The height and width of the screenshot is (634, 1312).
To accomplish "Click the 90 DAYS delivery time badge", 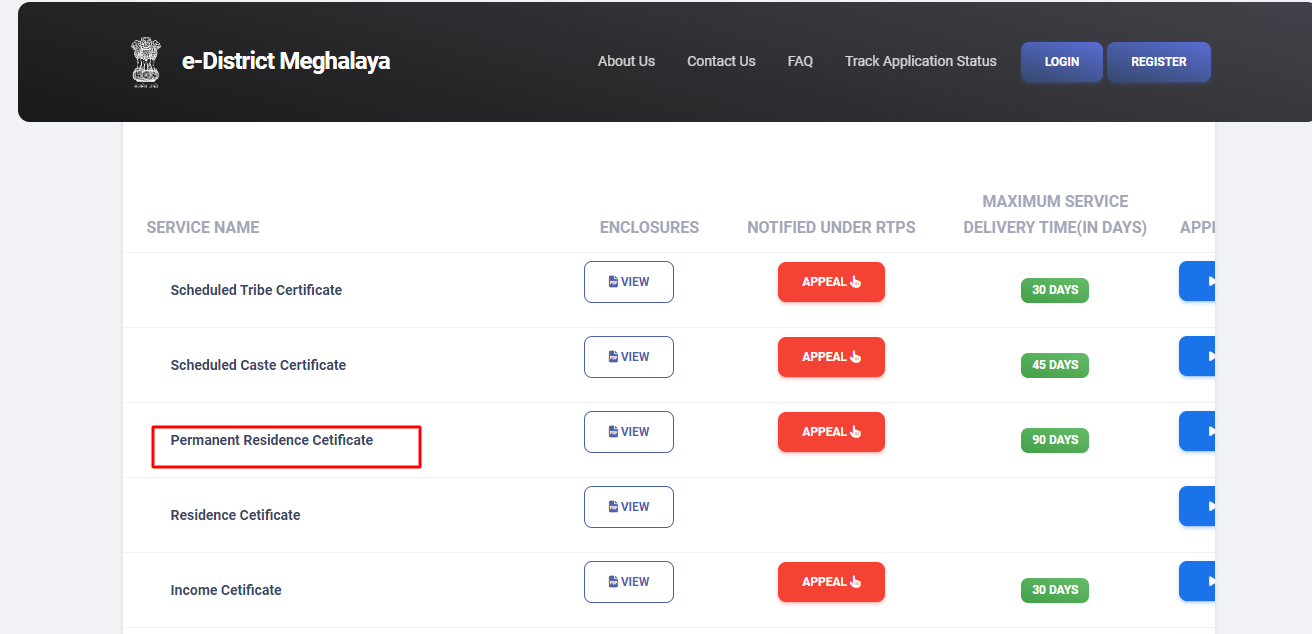I will point(1054,440).
